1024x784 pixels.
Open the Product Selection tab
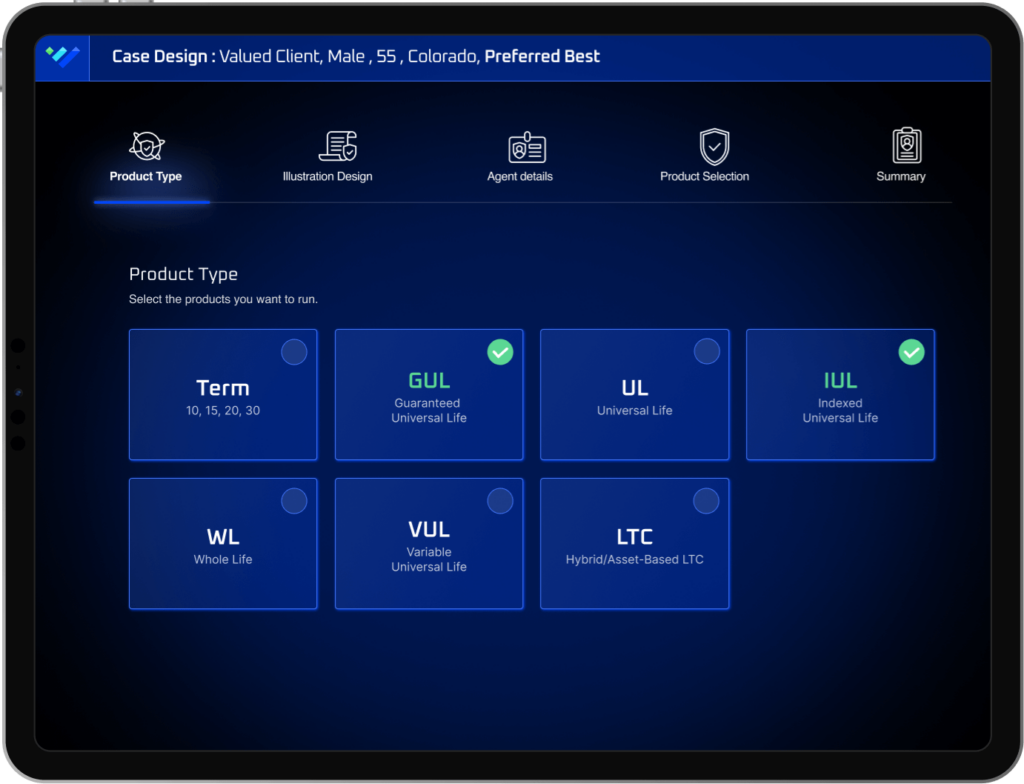(x=704, y=176)
